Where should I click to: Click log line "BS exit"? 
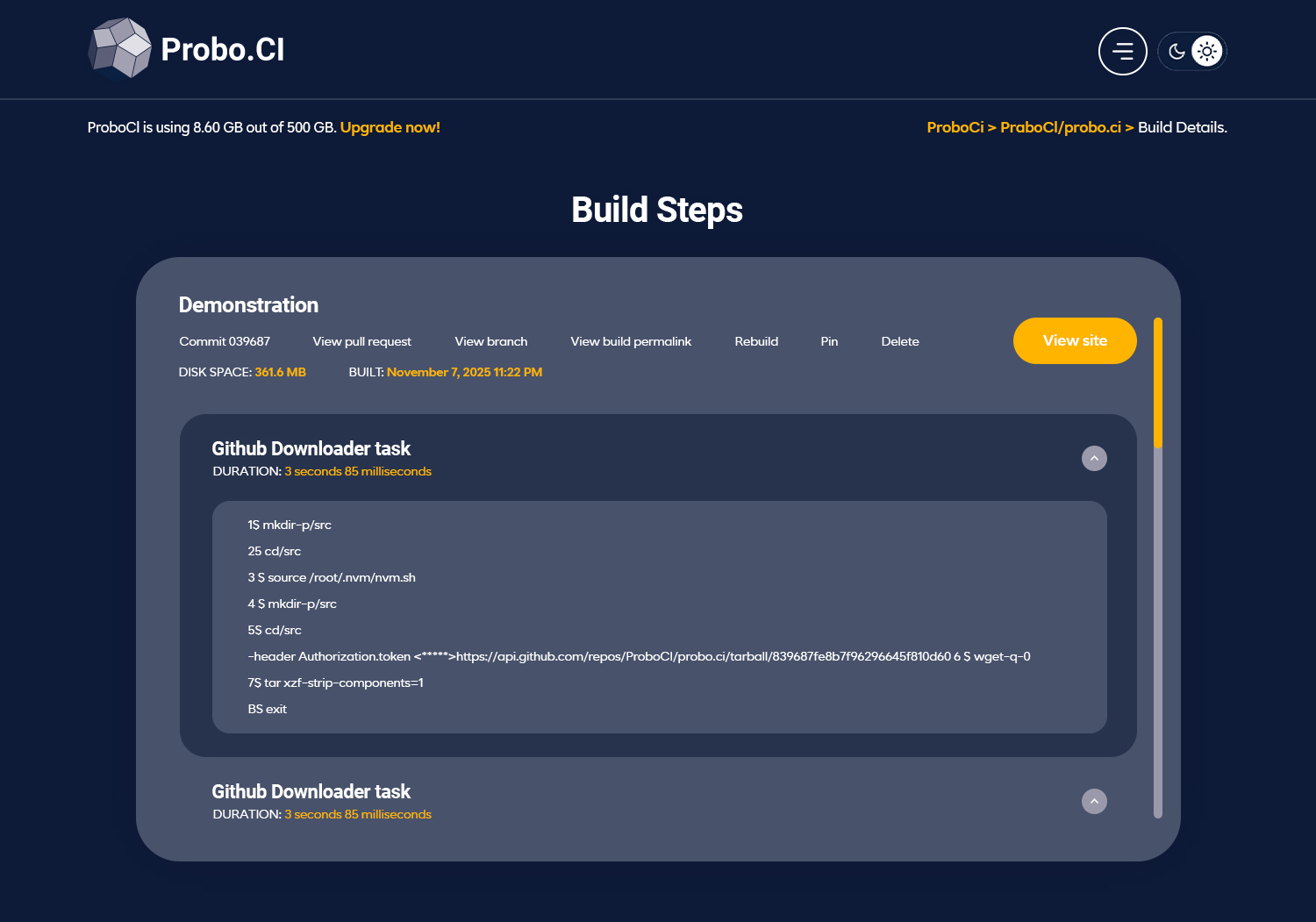(x=268, y=709)
